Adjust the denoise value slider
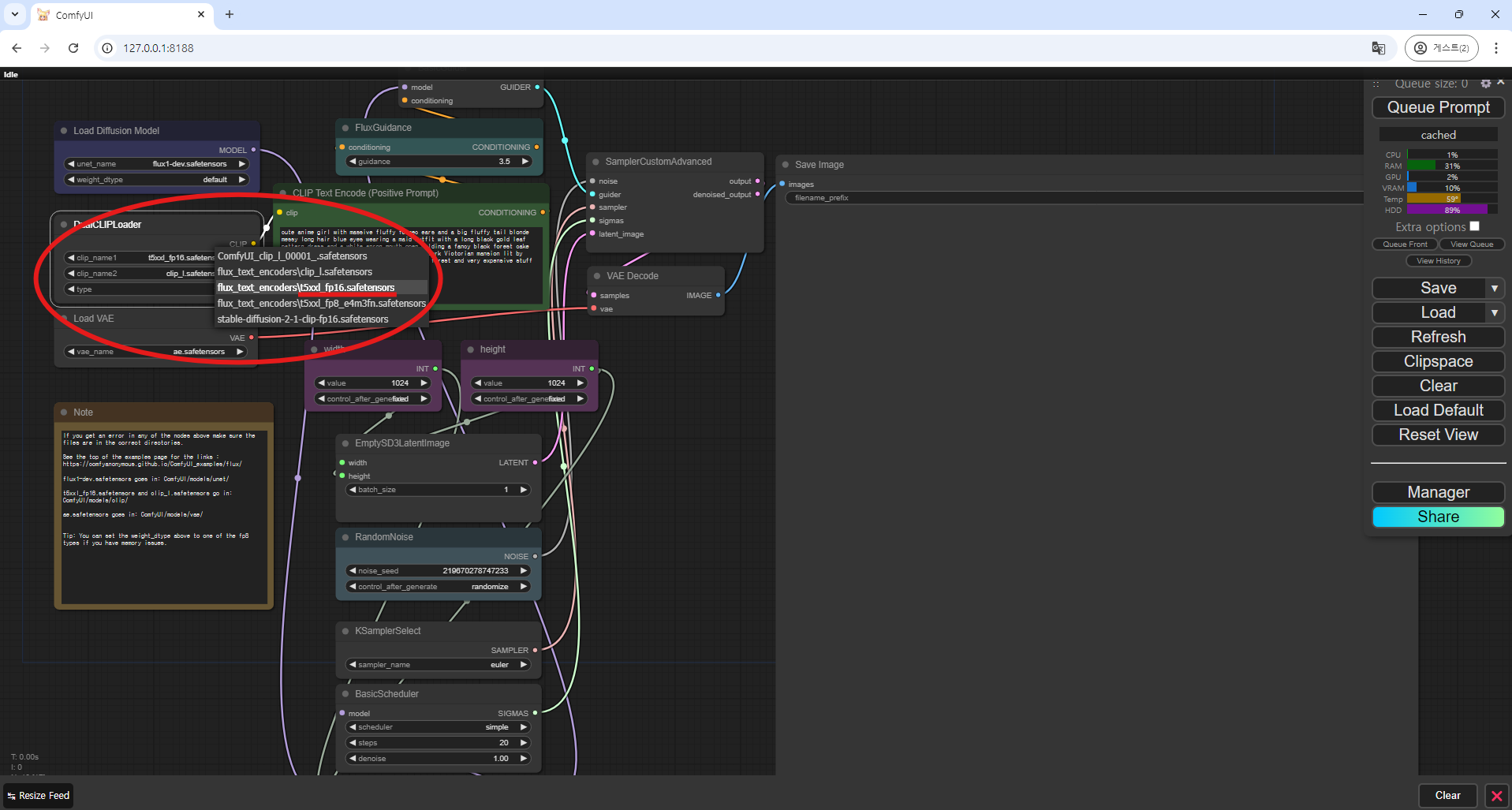 pos(438,759)
